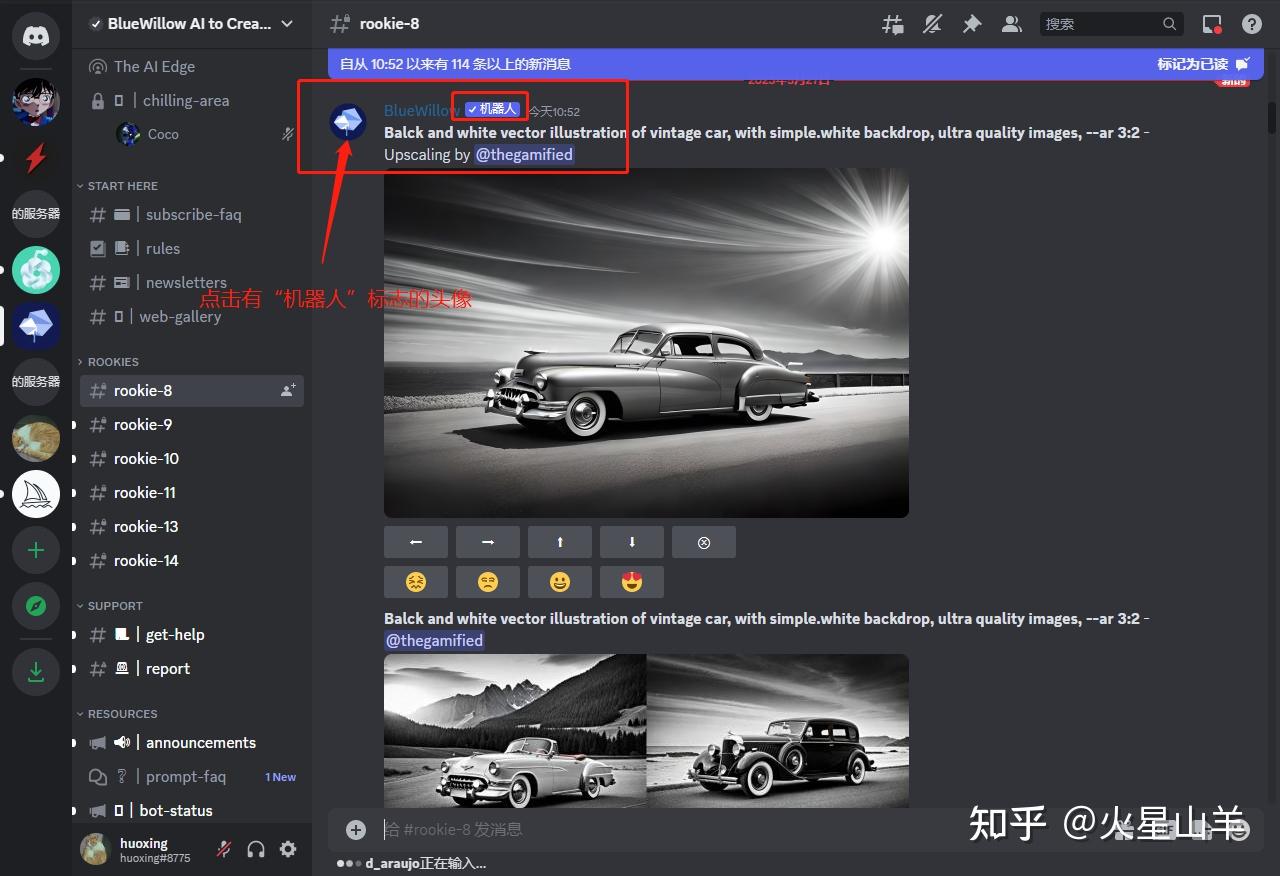
Task: Focus the rookie-8 message input box
Action: pos(700,829)
